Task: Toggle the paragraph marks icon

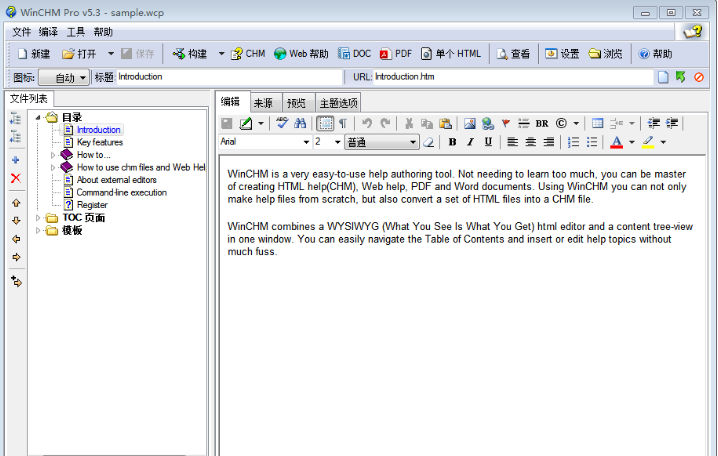Action: coord(343,123)
